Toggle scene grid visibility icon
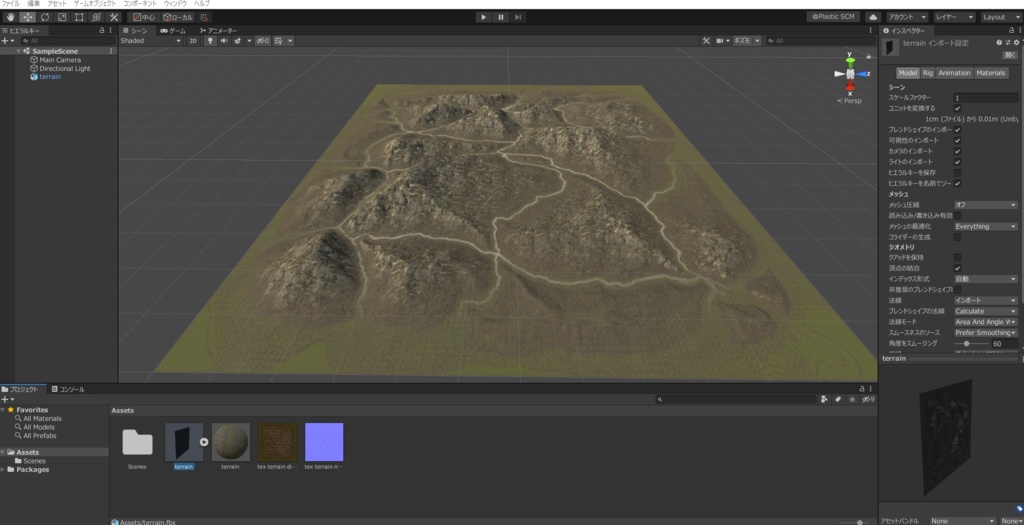The height and width of the screenshot is (525, 1024). click(x=279, y=40)
